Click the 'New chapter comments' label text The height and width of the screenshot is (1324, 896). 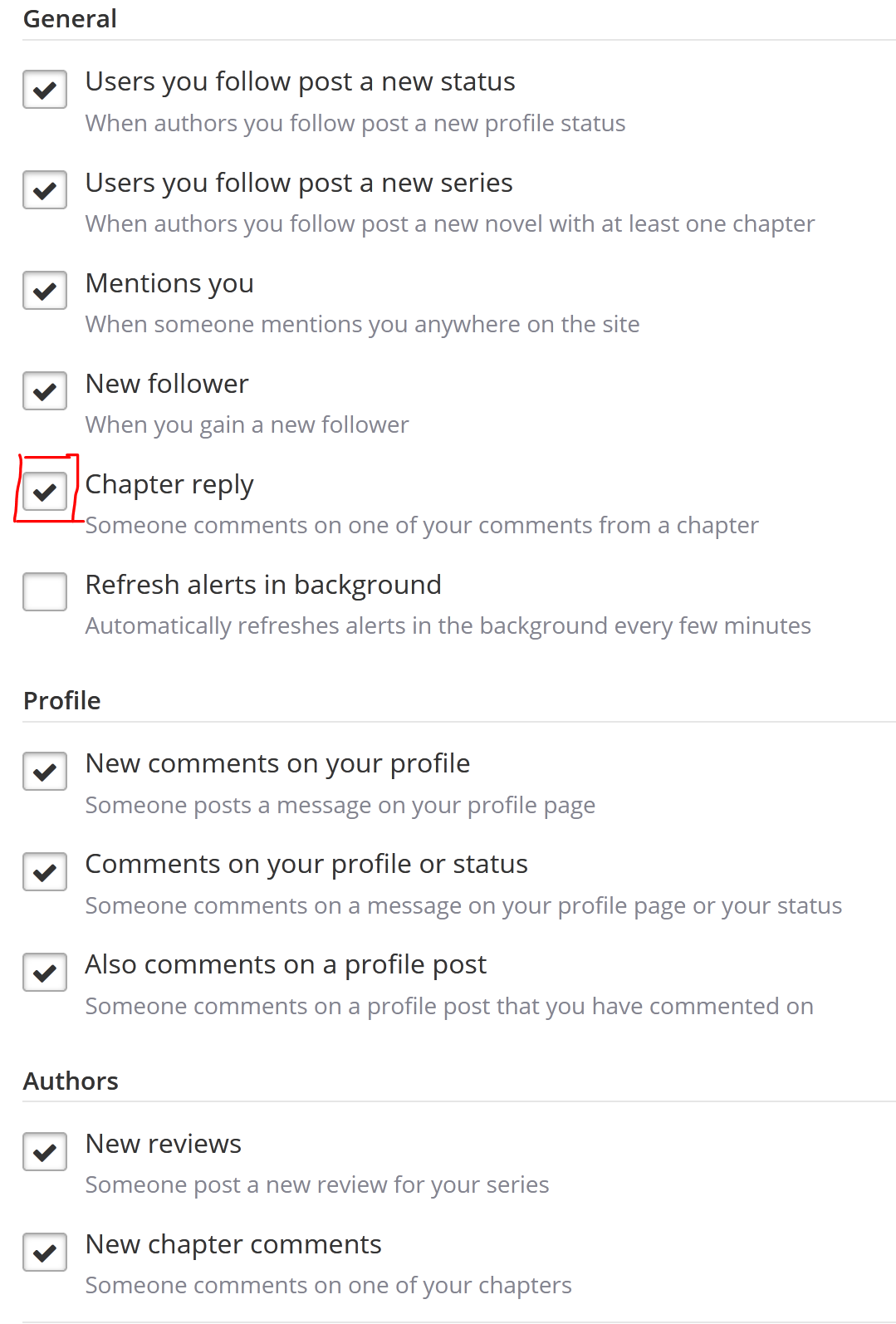pyautogui.click(x=233, y=1244)
